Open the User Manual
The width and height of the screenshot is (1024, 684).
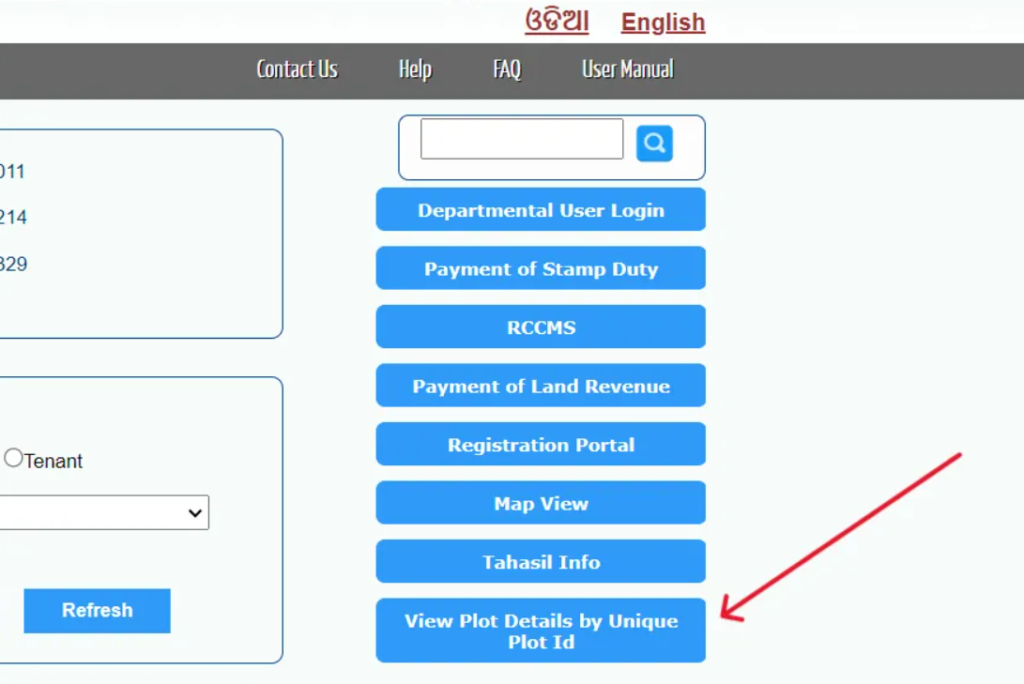[x=628, y=70]
